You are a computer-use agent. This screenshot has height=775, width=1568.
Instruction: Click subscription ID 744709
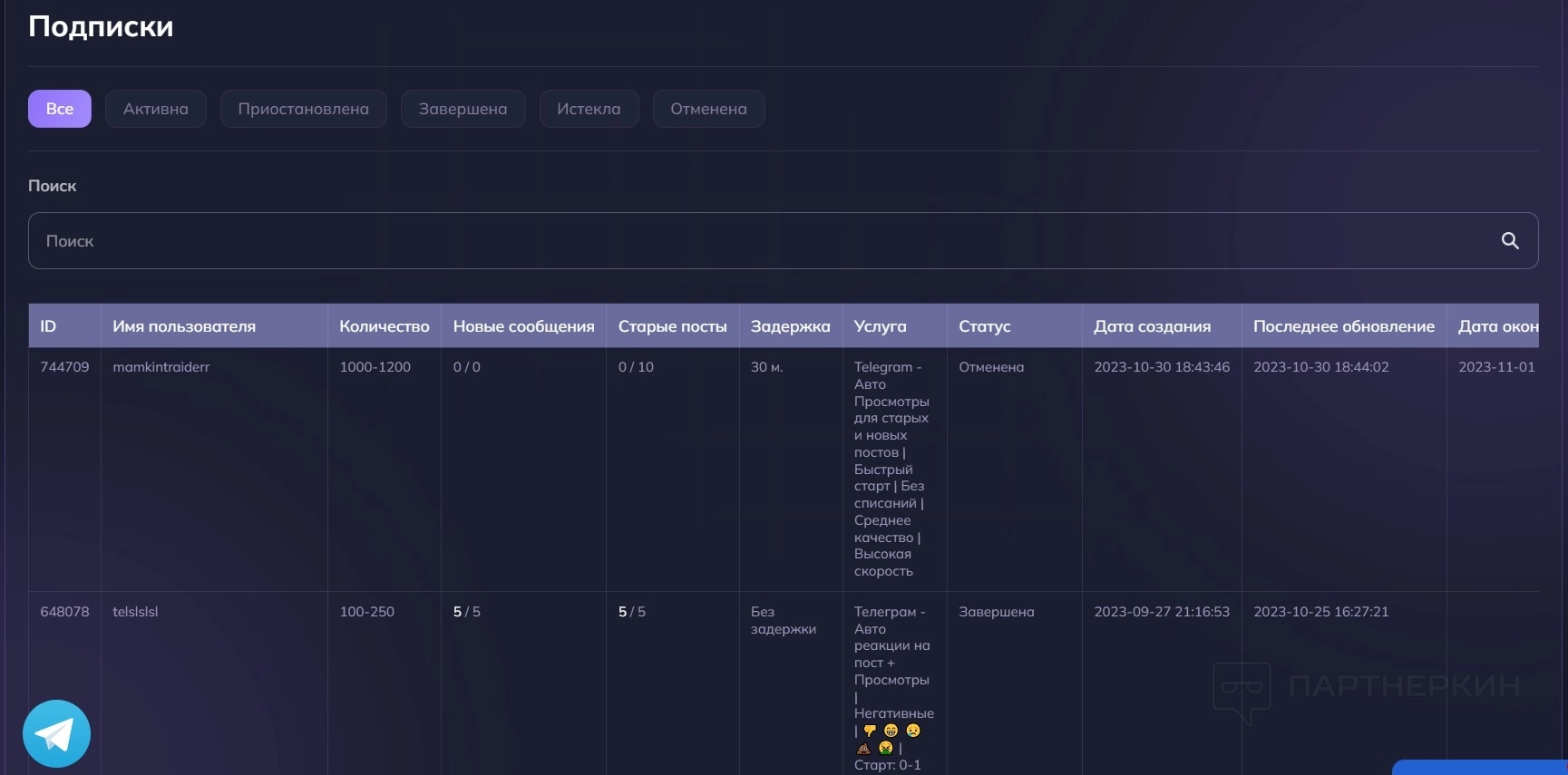tap(64, 367)
